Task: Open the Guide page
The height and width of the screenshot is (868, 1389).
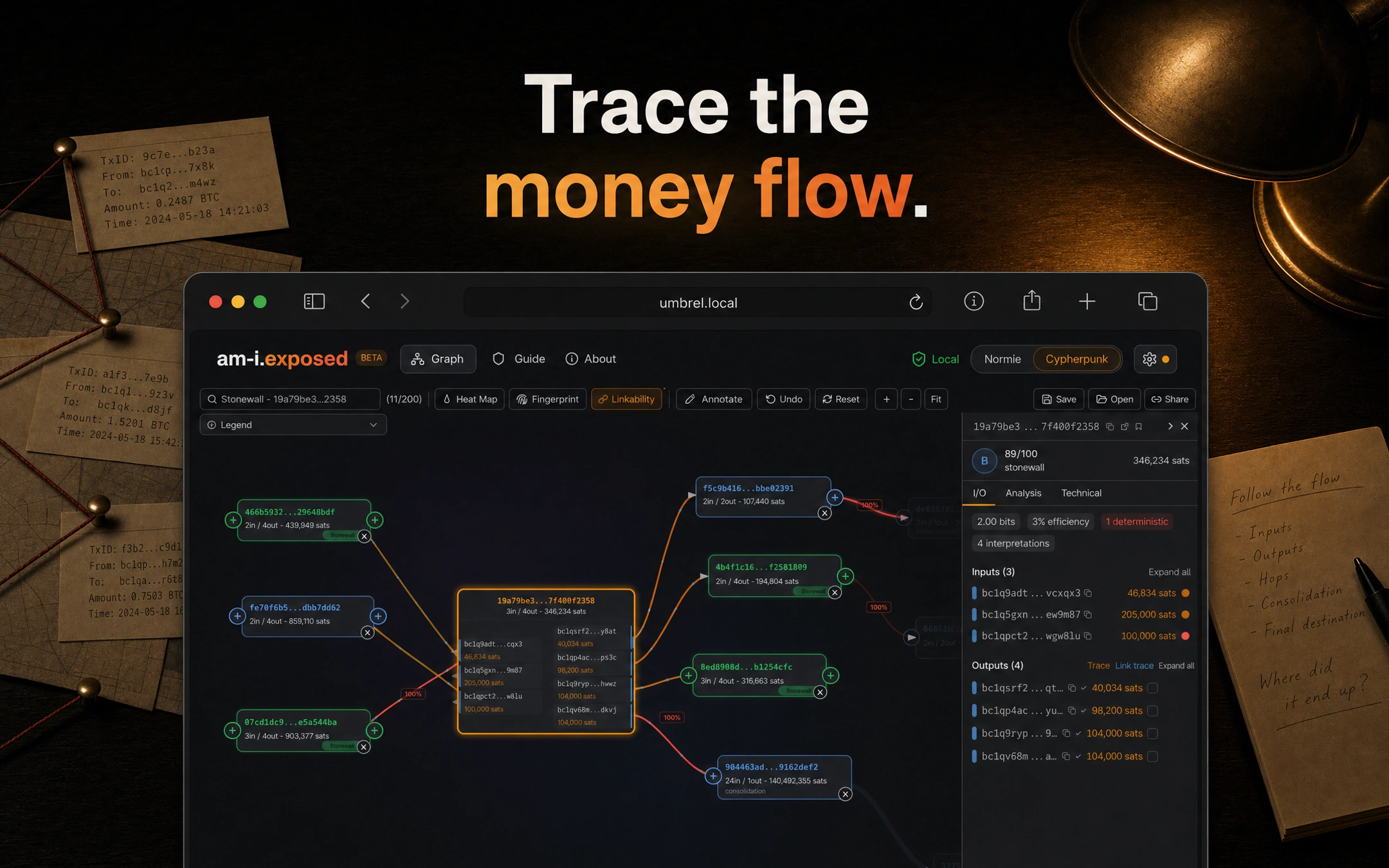Action: [519, 359]
